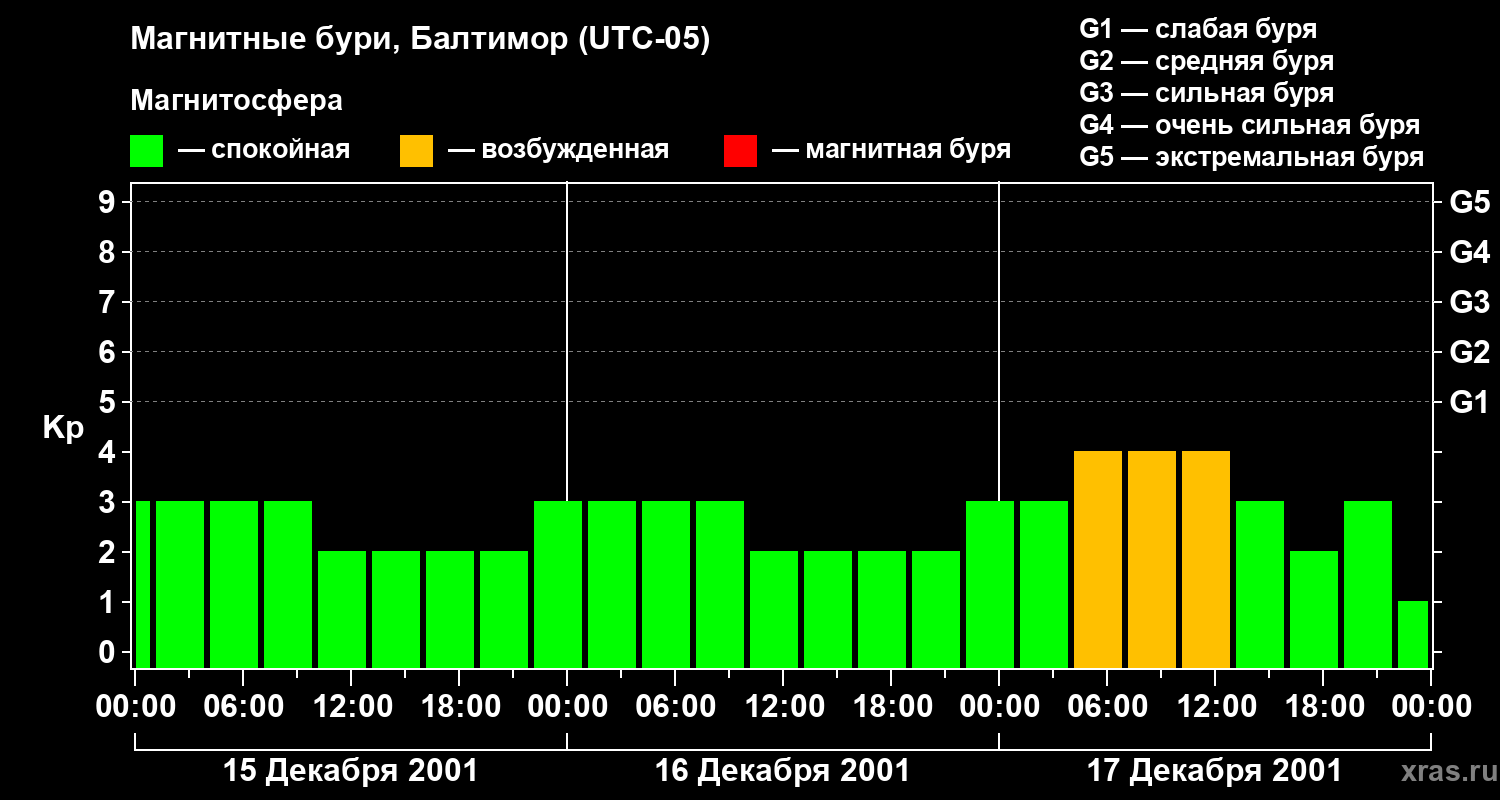Click the 'G5 — экстремальная буря' legend line
Screen dimensions: 1500x800
1251,157
